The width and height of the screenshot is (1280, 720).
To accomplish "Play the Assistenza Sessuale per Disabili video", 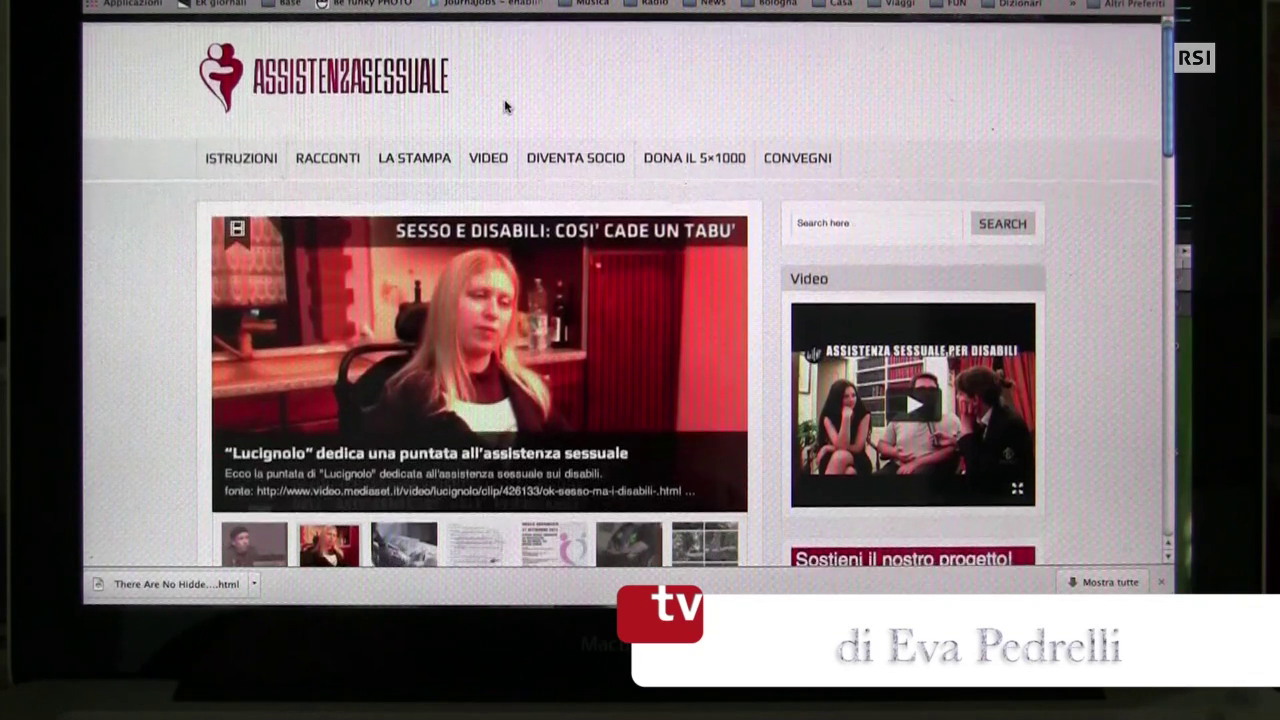I will [913, 404].
